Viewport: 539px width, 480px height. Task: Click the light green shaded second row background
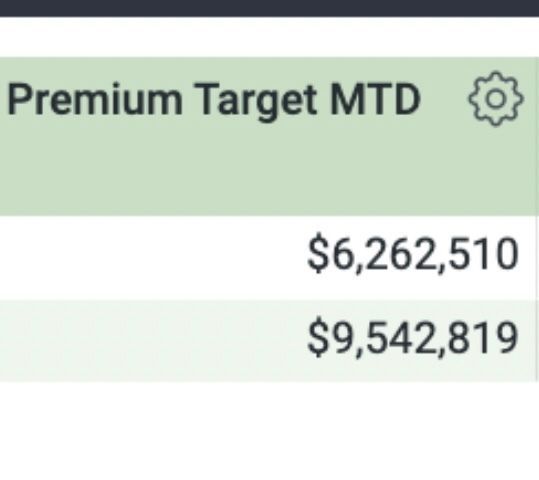[x=268, y=341]
